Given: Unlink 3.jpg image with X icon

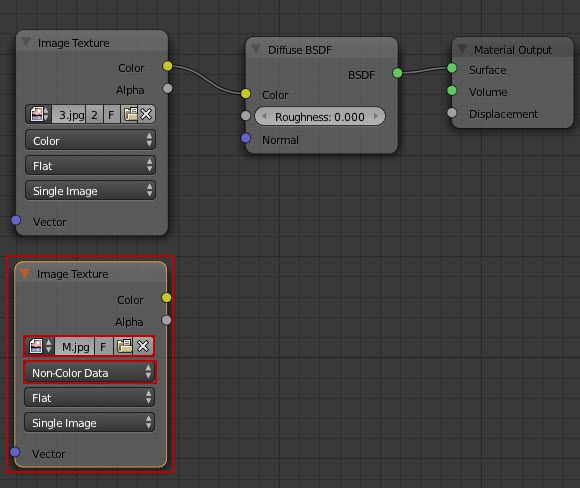Looking at the screenshot, I should tap(146, 114).
